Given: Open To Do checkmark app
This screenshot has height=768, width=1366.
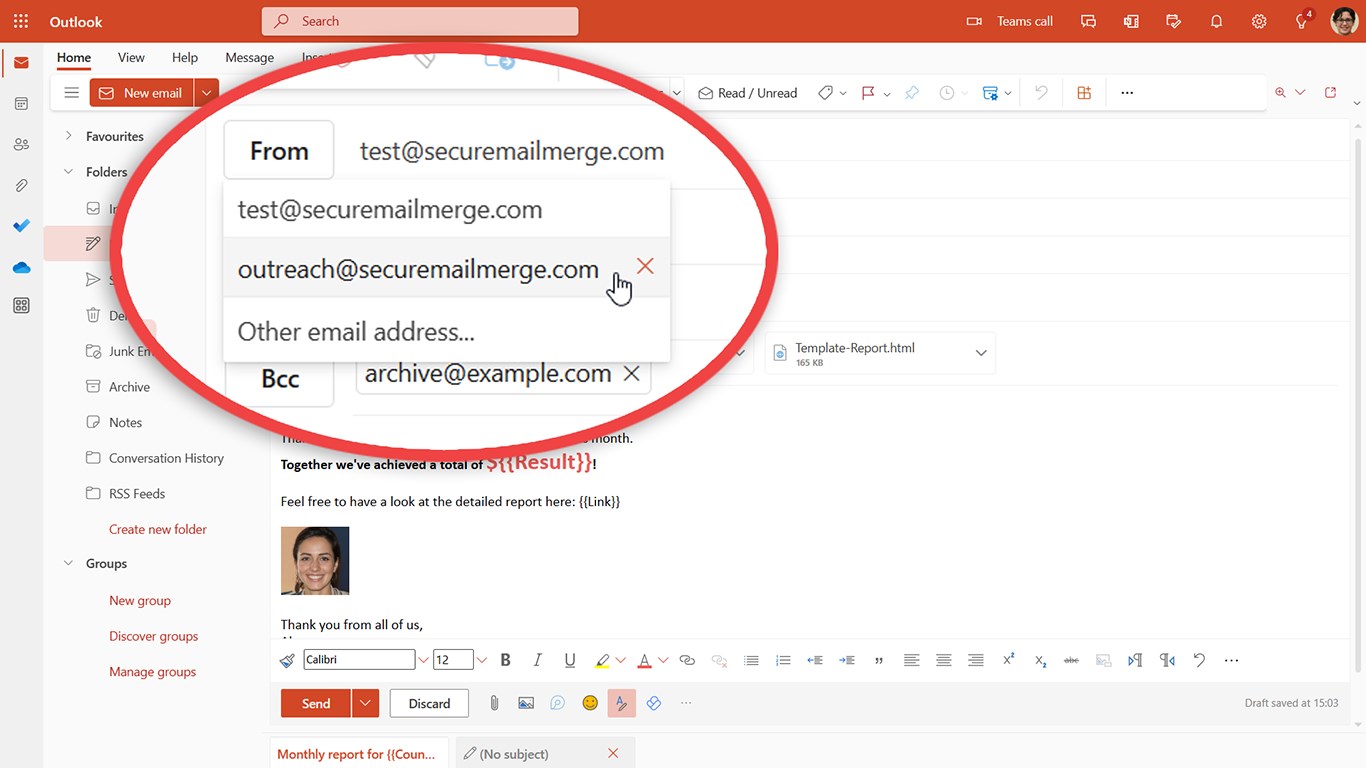Looking at the screenshot, I should [x=21, y=226].
